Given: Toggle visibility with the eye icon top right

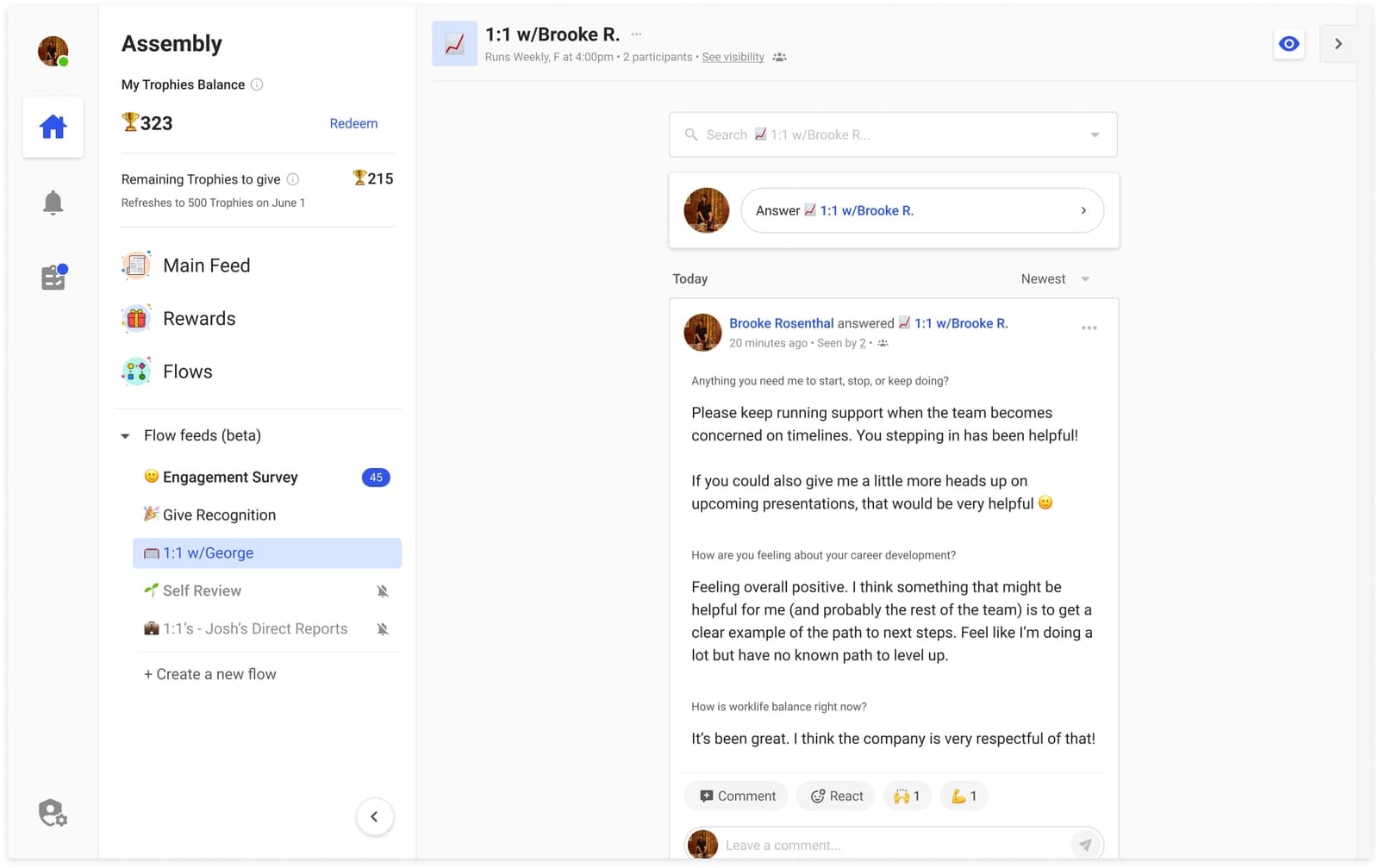Looking at the screenshot, I should tap(1289, 42).
